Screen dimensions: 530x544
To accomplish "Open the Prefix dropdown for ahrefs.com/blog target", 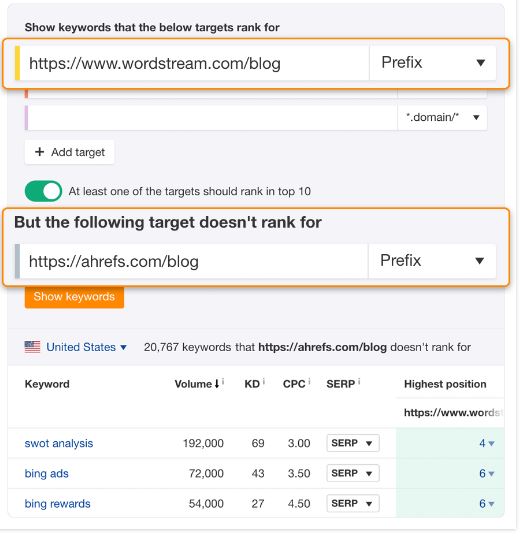I will click(432, 261).
